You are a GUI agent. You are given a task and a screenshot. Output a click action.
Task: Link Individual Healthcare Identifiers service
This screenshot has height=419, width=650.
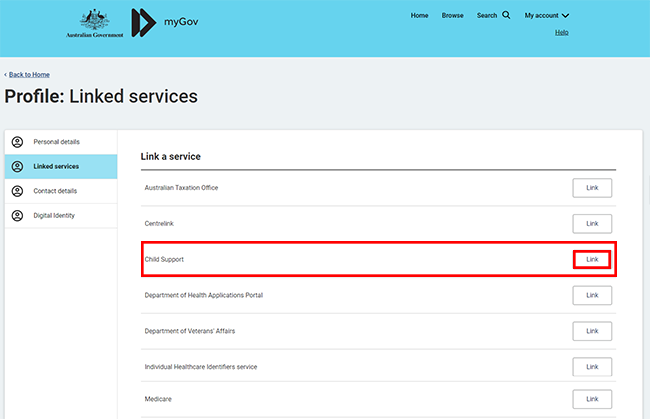coord(592,367)
